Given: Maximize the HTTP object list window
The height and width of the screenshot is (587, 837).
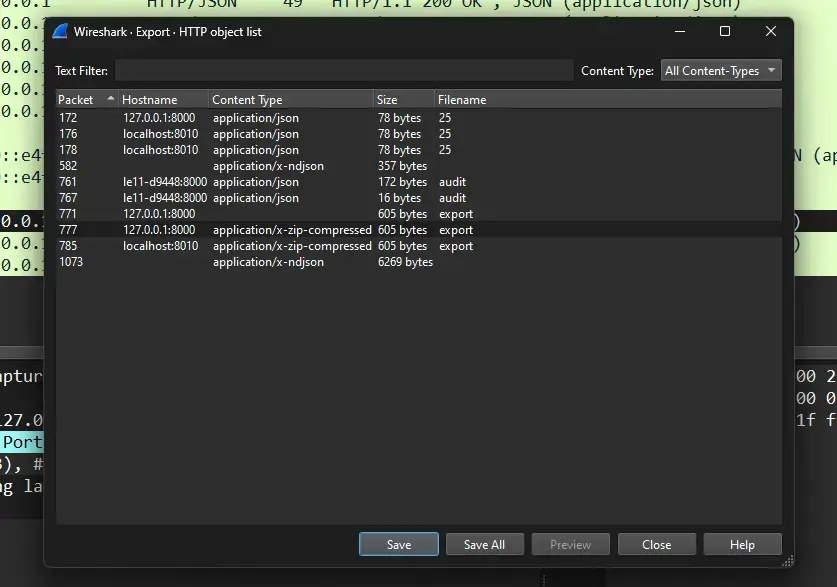Looking at the screenshot, I should tap(725, 31).
